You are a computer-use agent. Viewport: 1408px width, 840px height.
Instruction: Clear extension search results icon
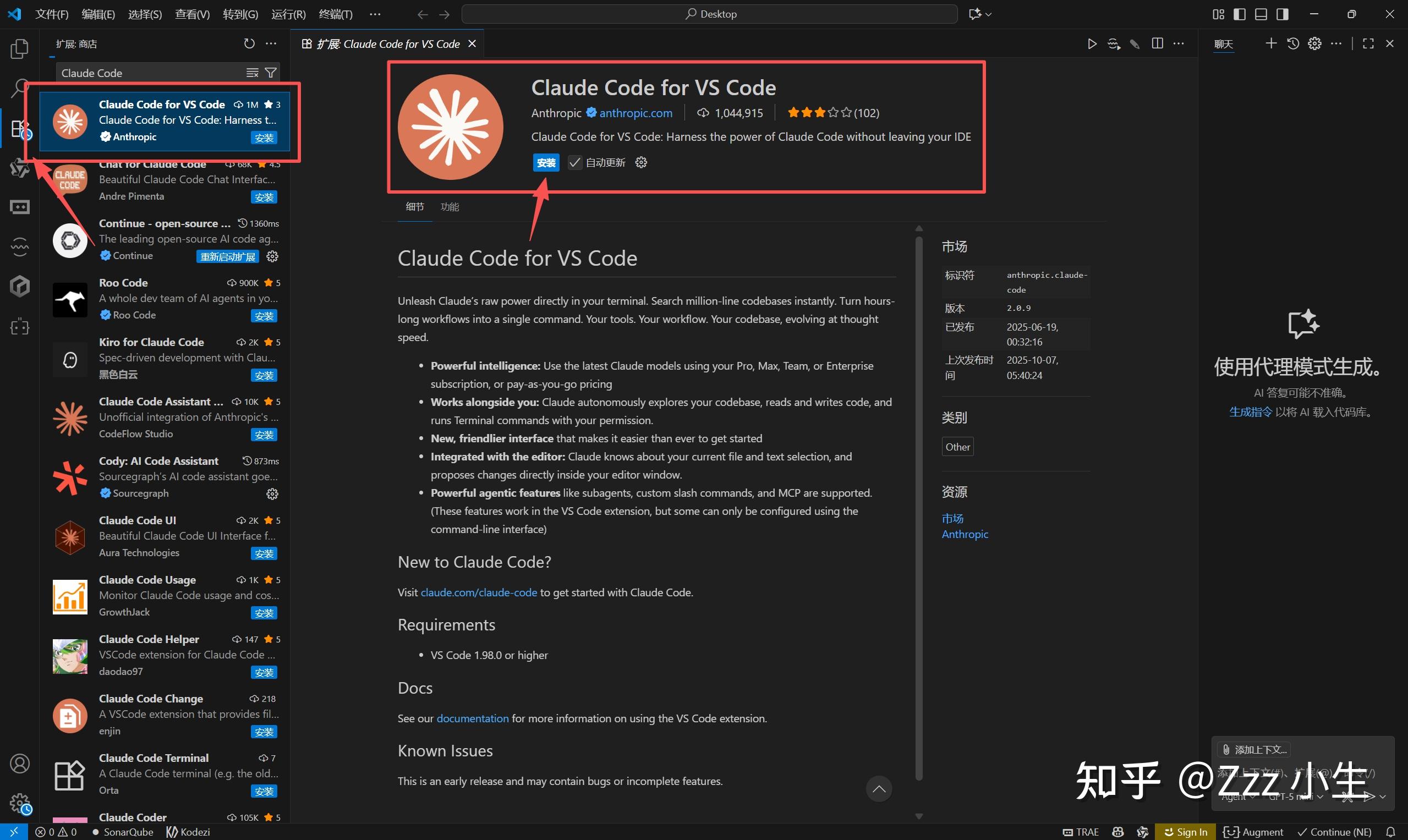(x=253, y=73)
